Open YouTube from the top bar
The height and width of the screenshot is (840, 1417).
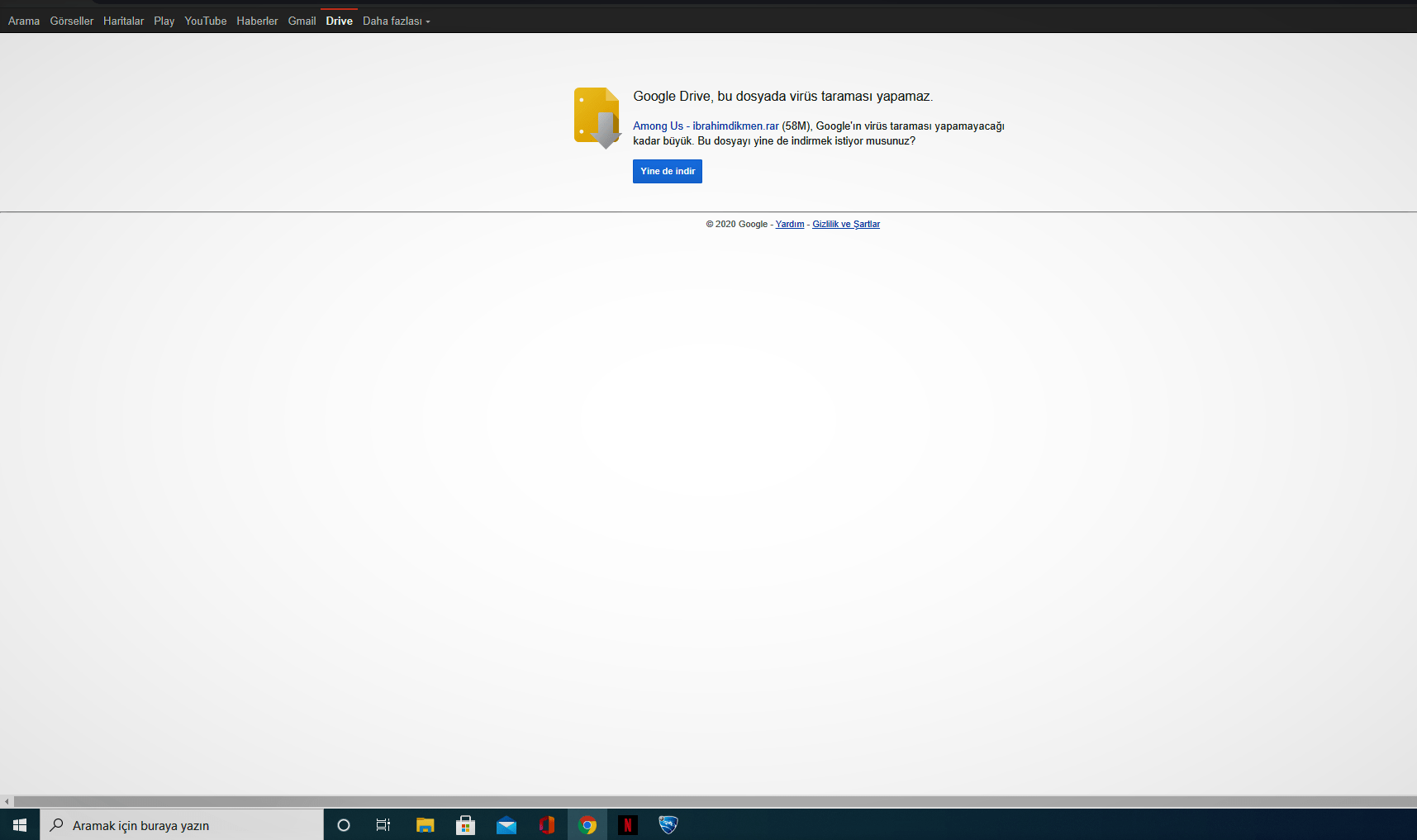coord(206,21)
